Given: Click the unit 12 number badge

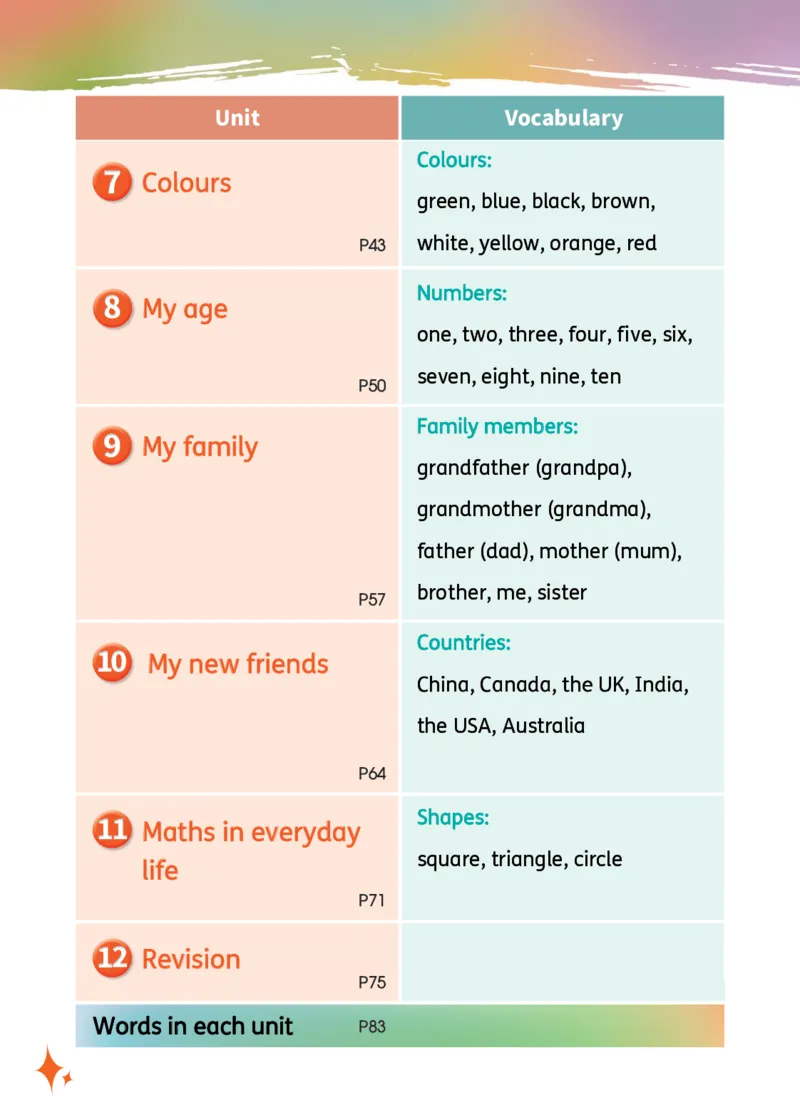Looking at the screenshot, I should coord(112,958).
